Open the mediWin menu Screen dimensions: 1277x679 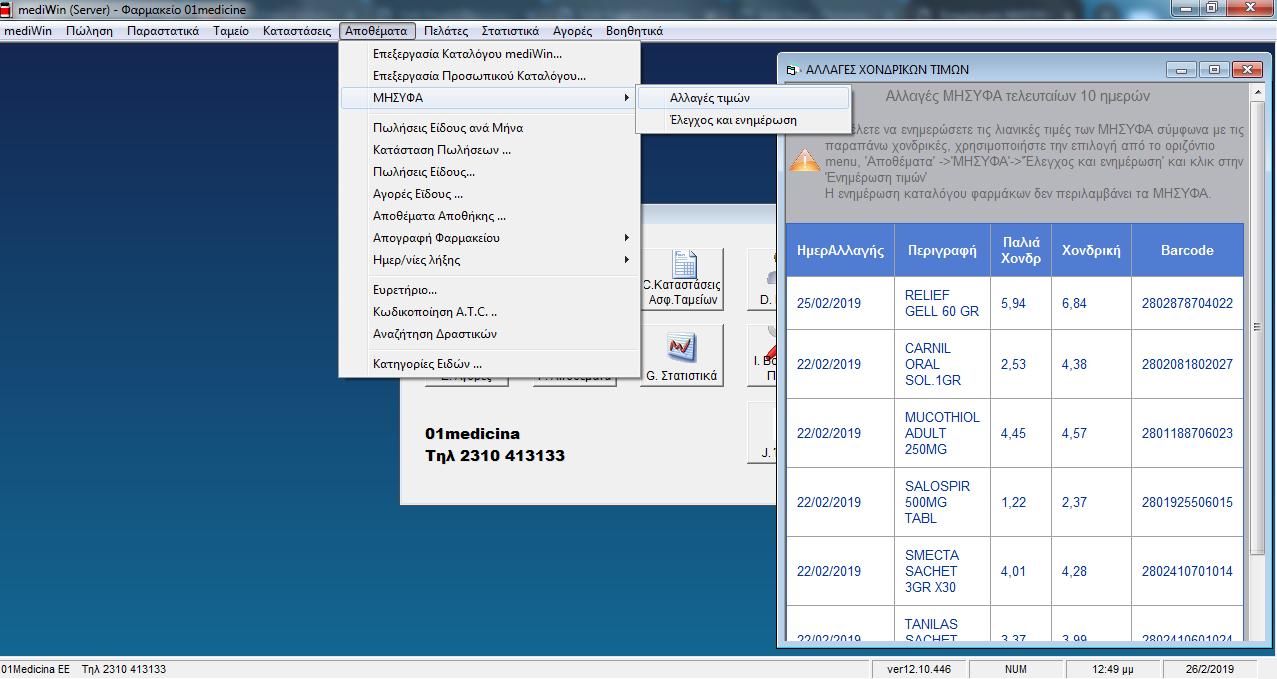point(29,31)
